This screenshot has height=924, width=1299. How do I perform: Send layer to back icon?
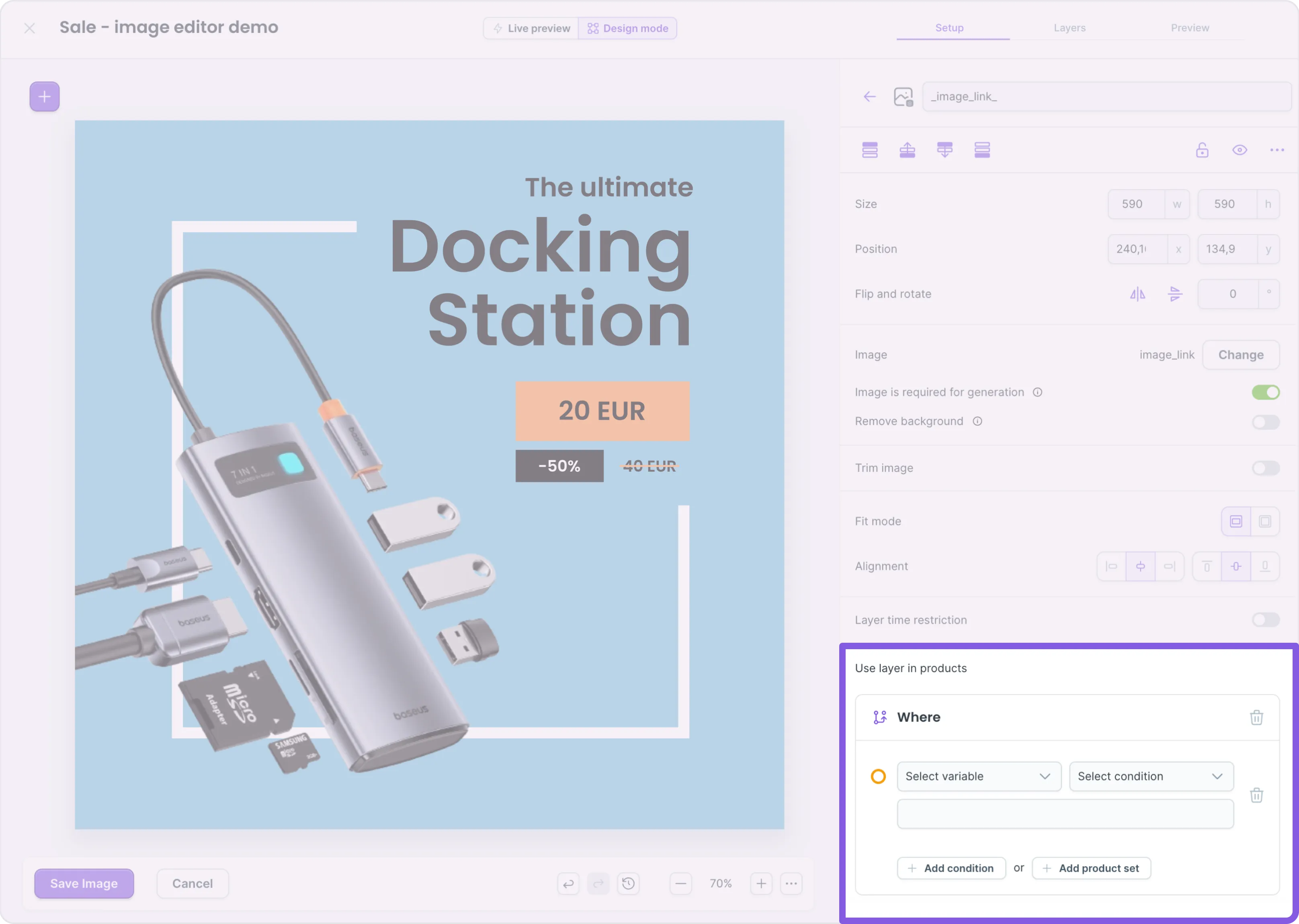(x=983, y=150)
